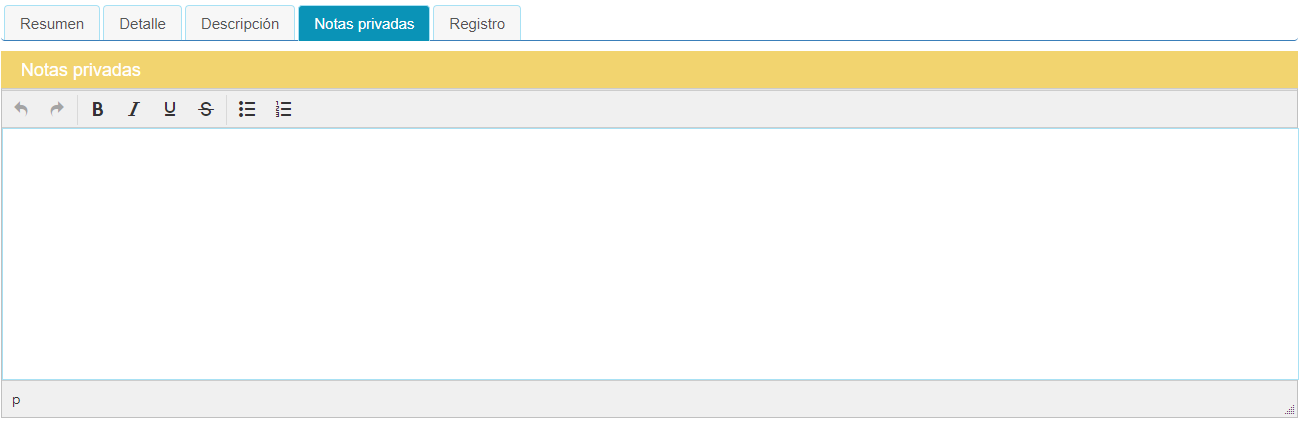Viewport: 1304px width, 423px height.
Task: Click the empty status bar area beside "p"
Action: [650, 400]
